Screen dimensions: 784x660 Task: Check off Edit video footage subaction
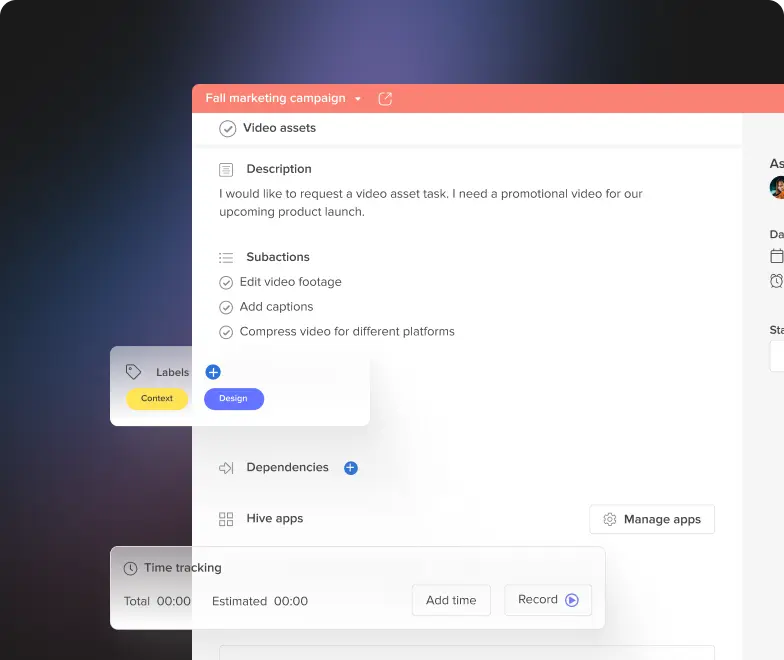[x=226, y=283]
